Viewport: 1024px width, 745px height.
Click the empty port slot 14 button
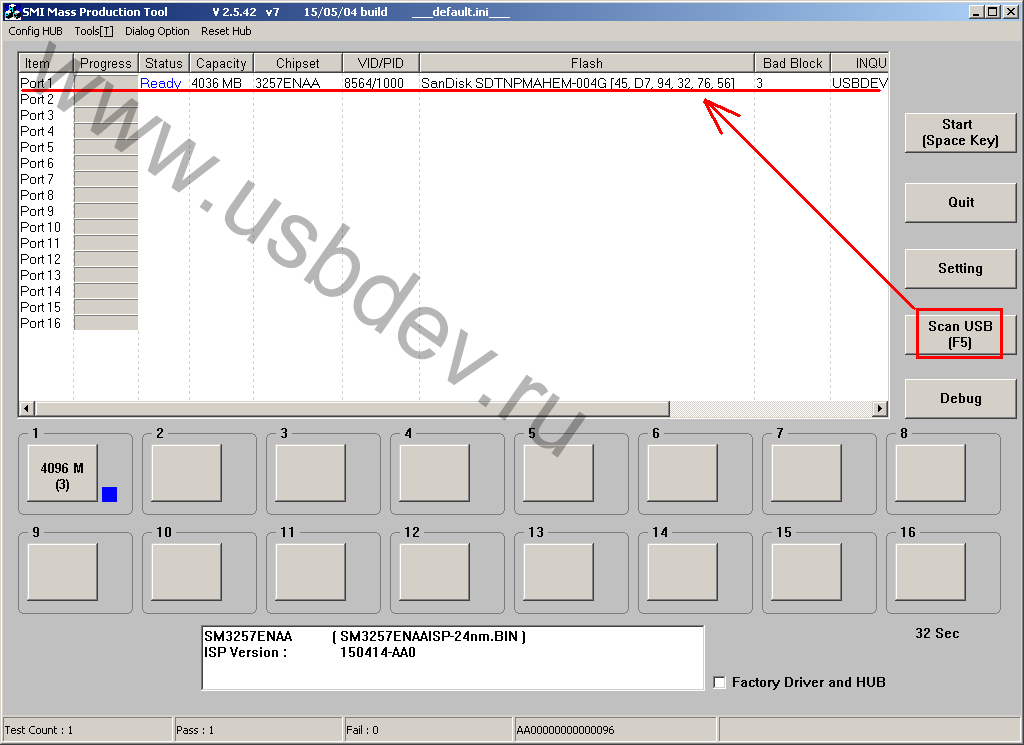coord(682,572)
